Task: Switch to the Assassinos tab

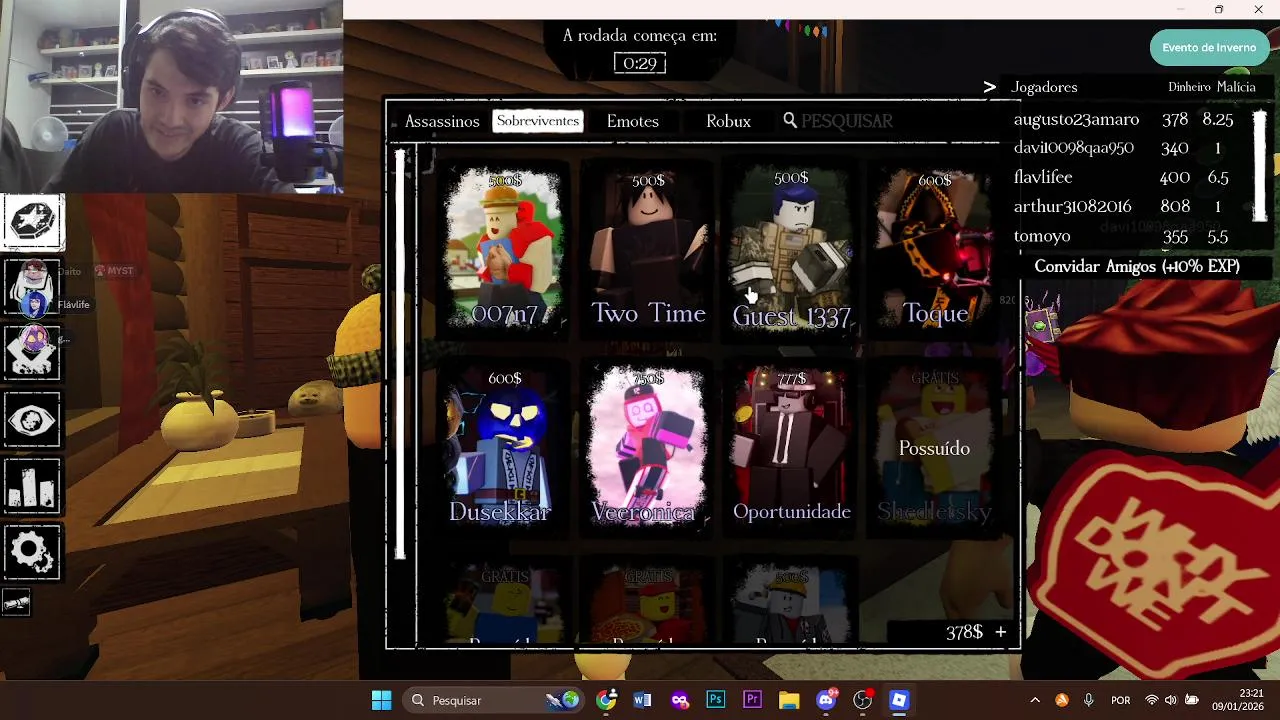Action: (x=442, y=121)
